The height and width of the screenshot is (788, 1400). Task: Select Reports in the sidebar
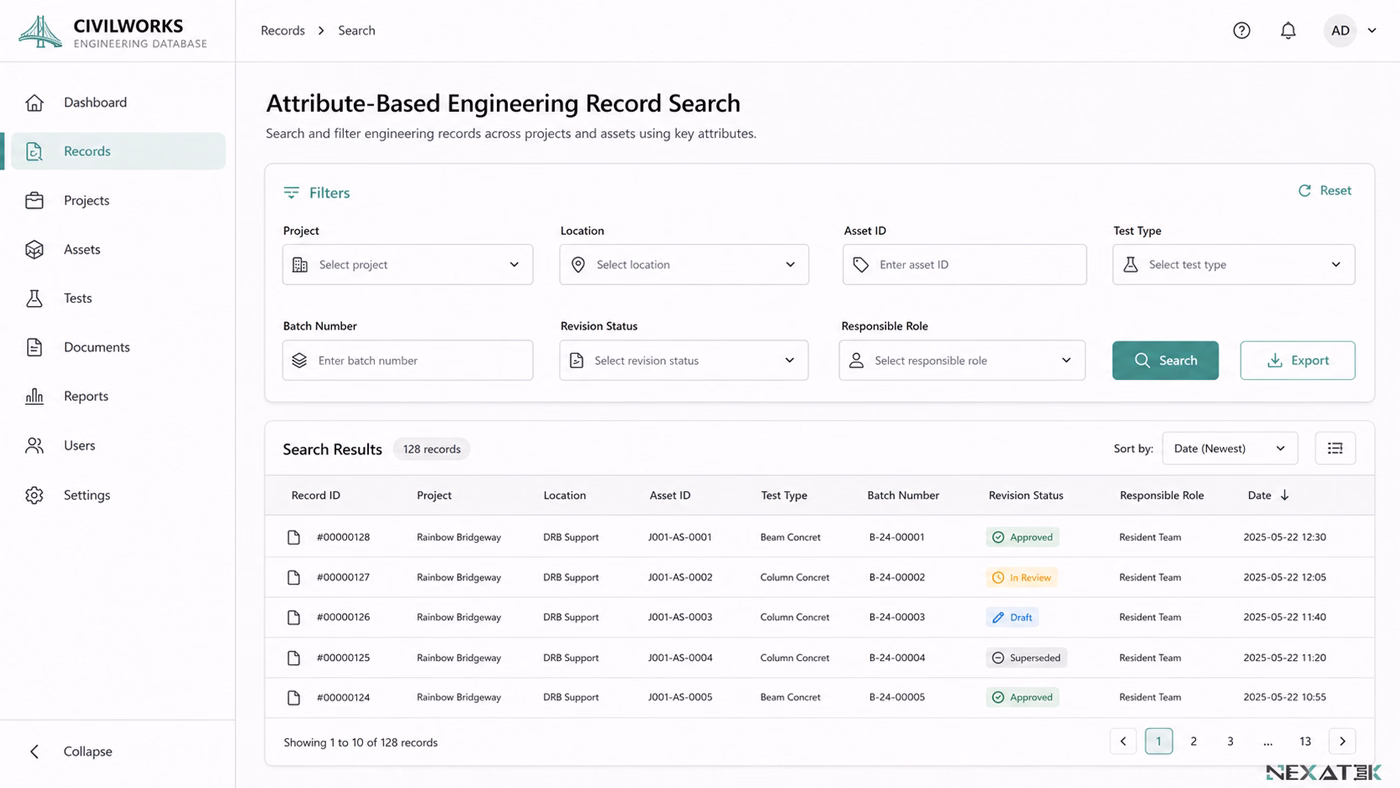tap(118, 396)
